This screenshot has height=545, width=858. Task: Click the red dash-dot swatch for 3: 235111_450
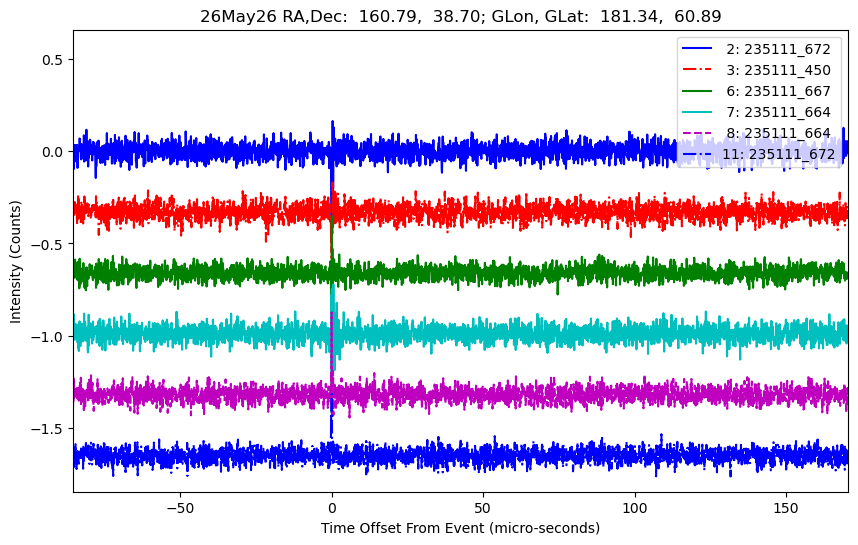[x=697, y=69]
